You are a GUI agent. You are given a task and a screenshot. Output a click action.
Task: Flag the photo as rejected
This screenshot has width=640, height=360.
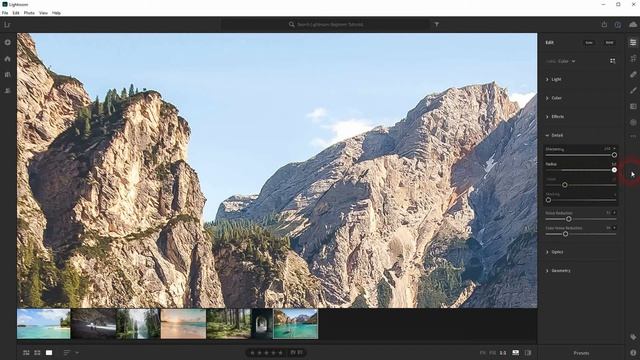[x=300, y=353]
